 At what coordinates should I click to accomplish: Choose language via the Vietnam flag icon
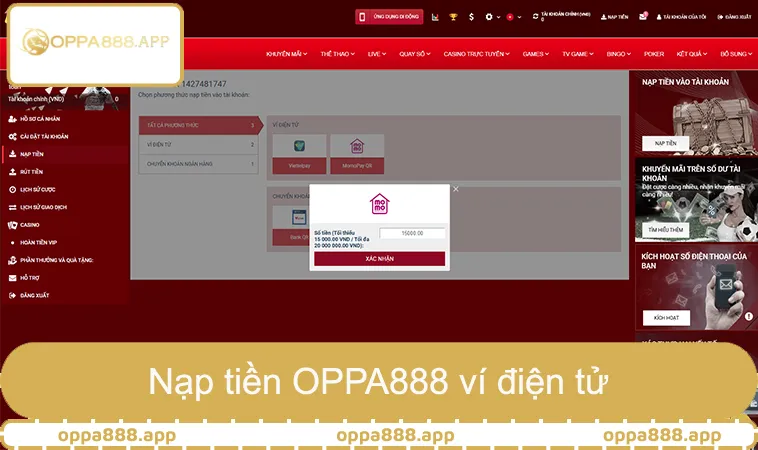coord(510,17)
